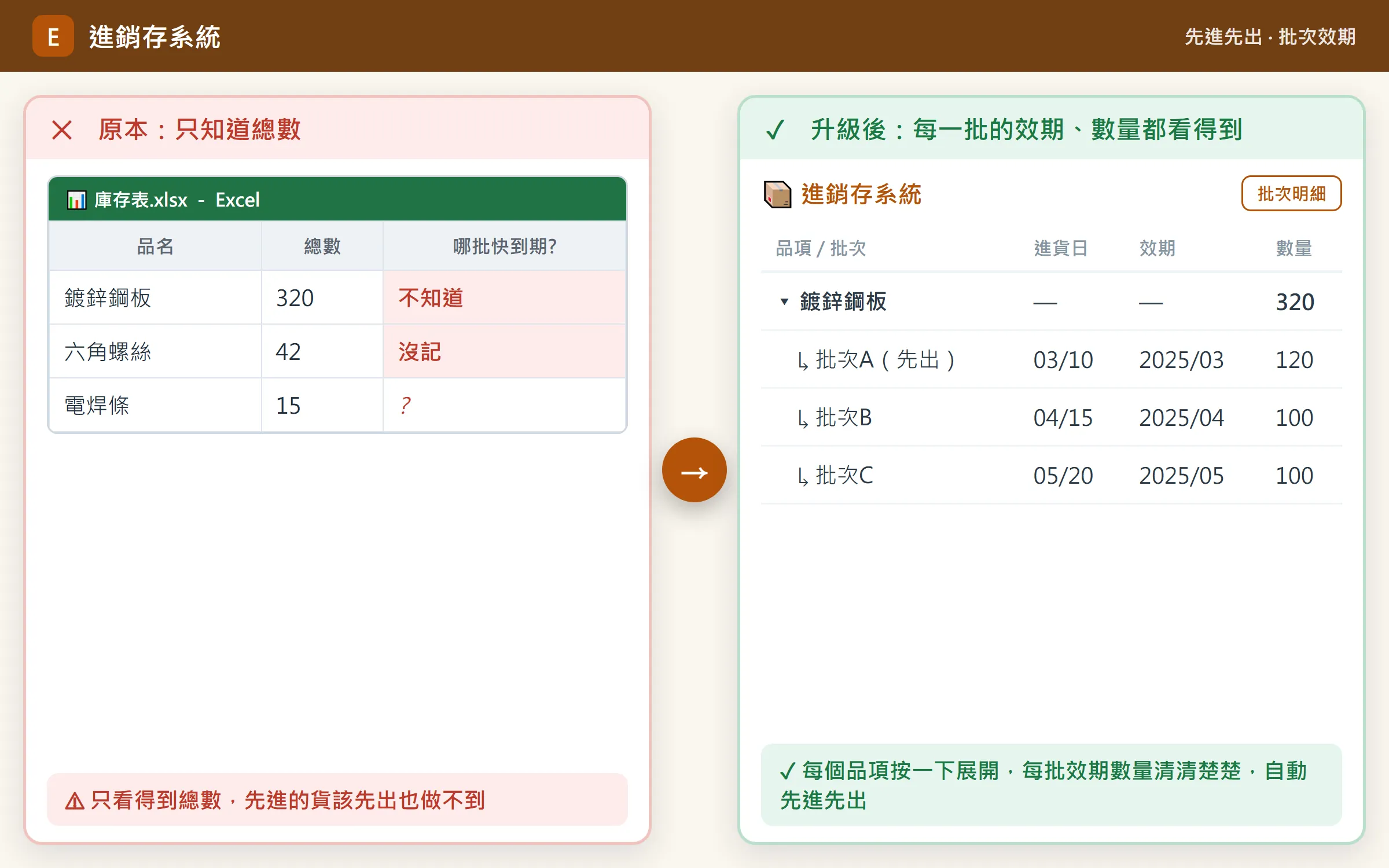The height and width of the screenshot is (868, 1389).
Task: Select the 批次C row
Action: tap(1051, 476)
